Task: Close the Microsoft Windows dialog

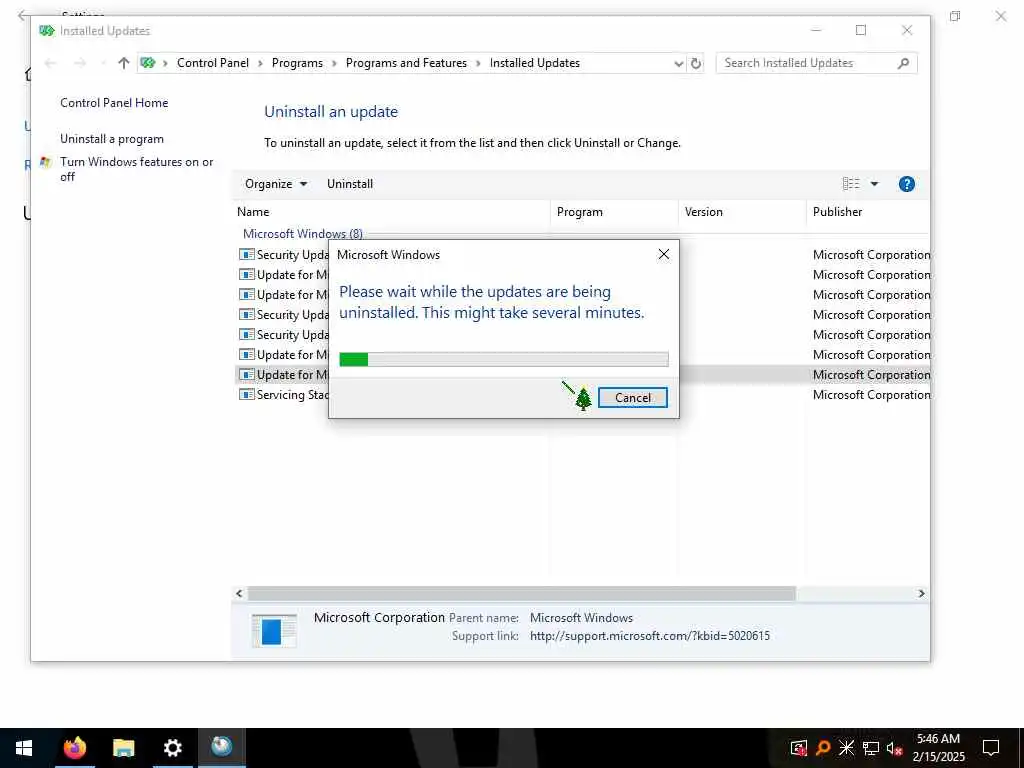Action: click(x=664, y=254)
